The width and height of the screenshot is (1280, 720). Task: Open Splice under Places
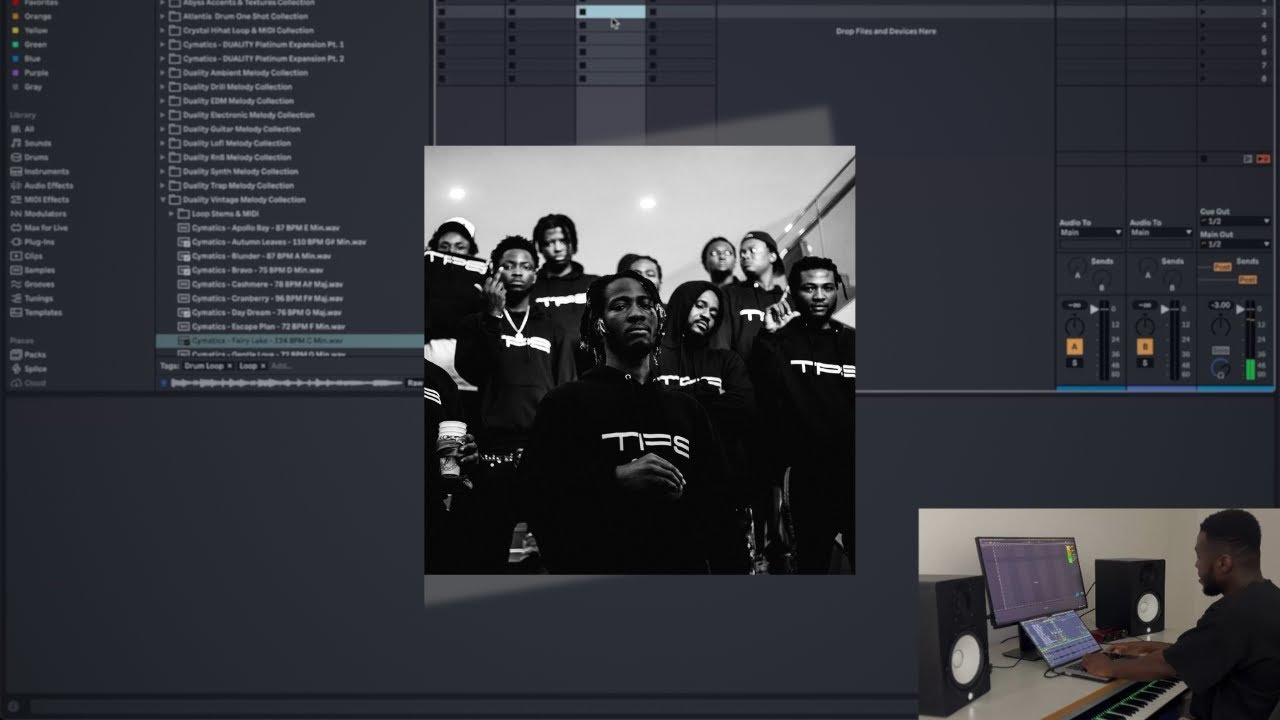(x=28, y=368)
